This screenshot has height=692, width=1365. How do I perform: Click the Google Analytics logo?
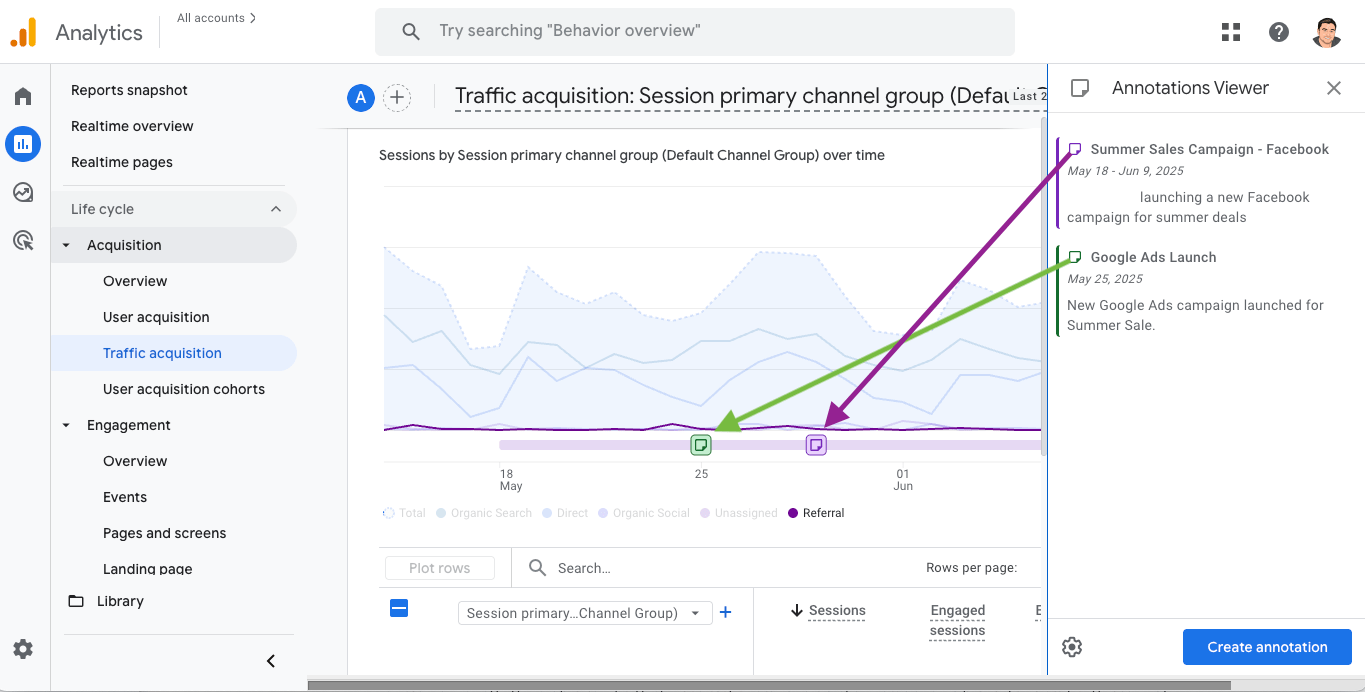click(x=23, y=32)
